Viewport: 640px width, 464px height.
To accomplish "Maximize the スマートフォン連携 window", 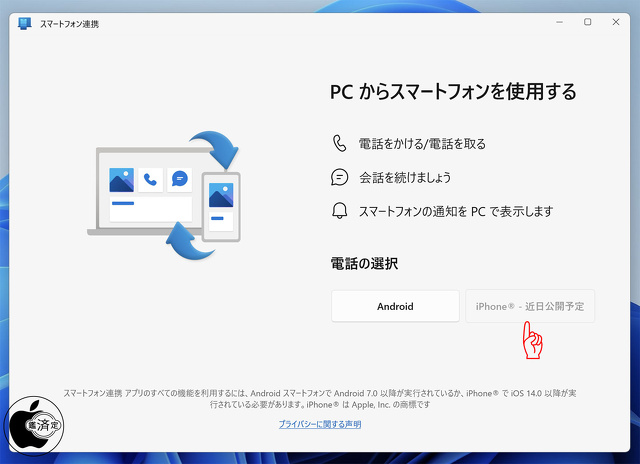I will pyautogui.click(x=588, y=22).
